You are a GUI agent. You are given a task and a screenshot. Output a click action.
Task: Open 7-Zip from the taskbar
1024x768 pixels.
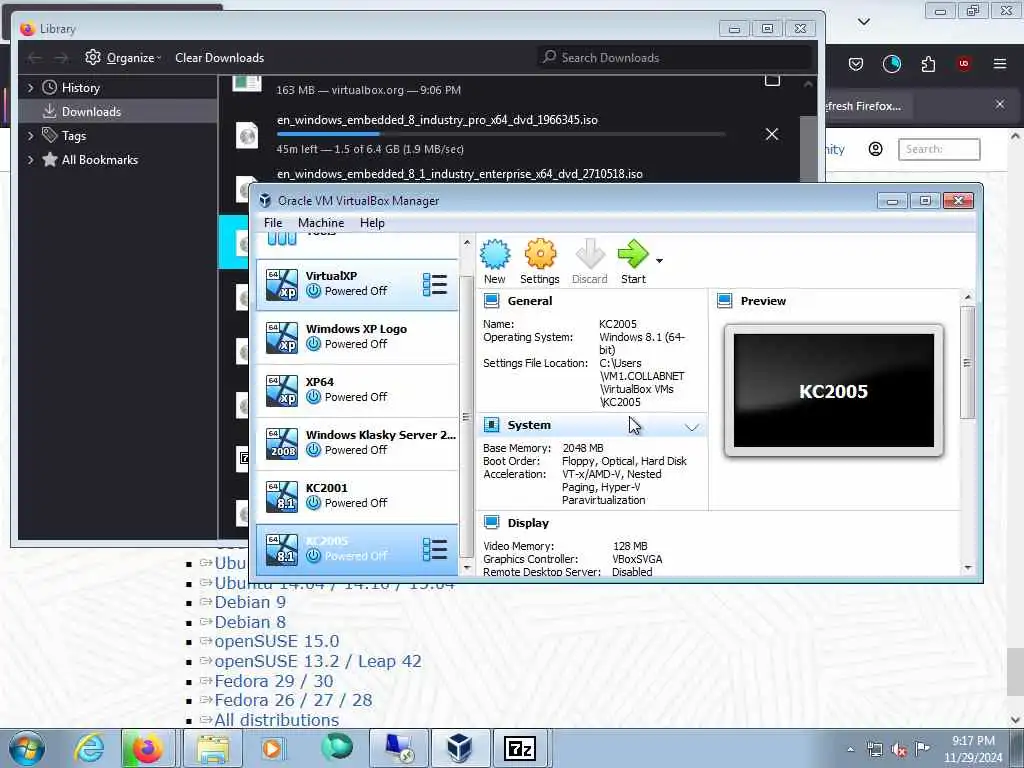[x=520, y=748]
